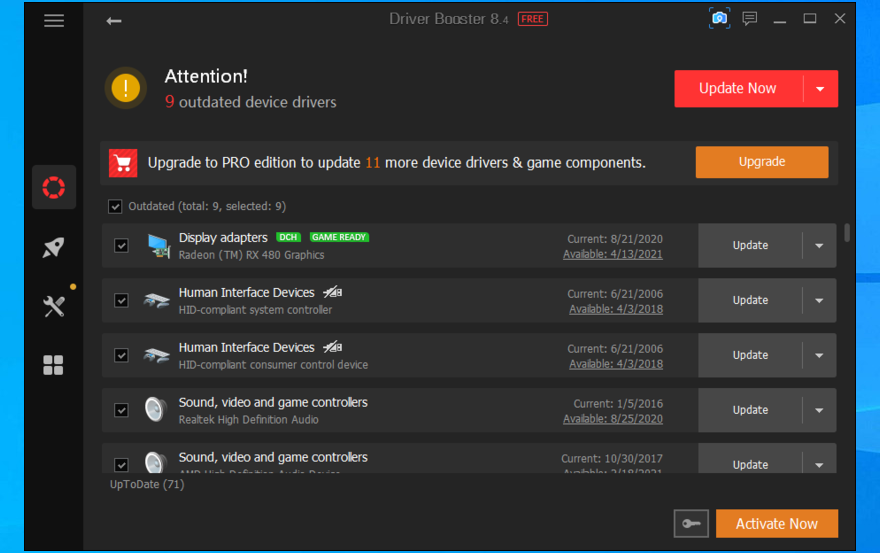Open the Action Center grid icon
880x553 pixels.
pyautogui.click(x=54, y=365)
